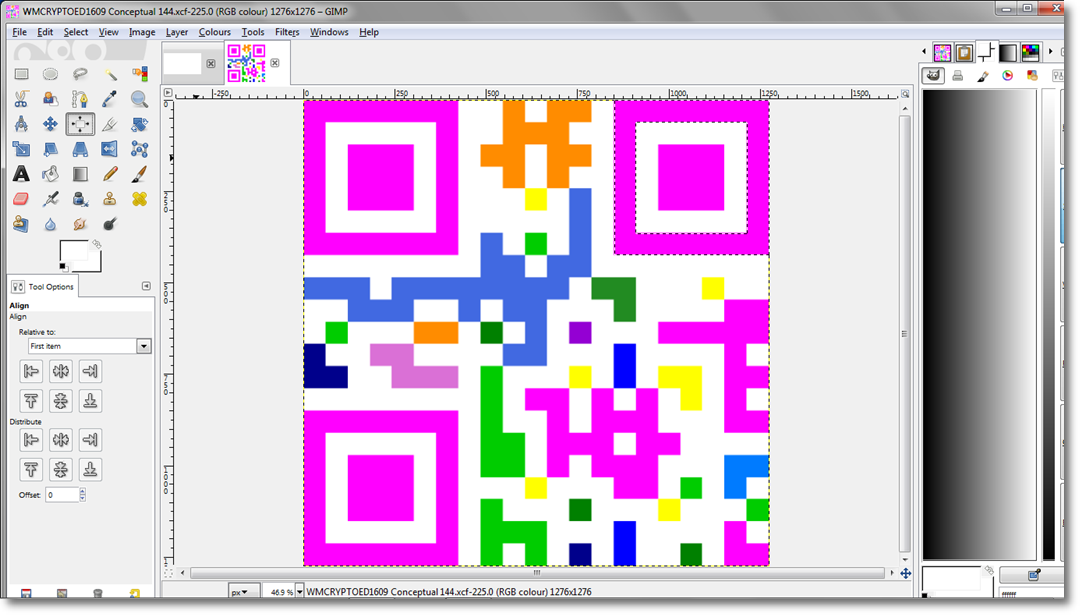Select the Rotate tool
This screenshot has width=1080, height=615.
pos(139,124)
